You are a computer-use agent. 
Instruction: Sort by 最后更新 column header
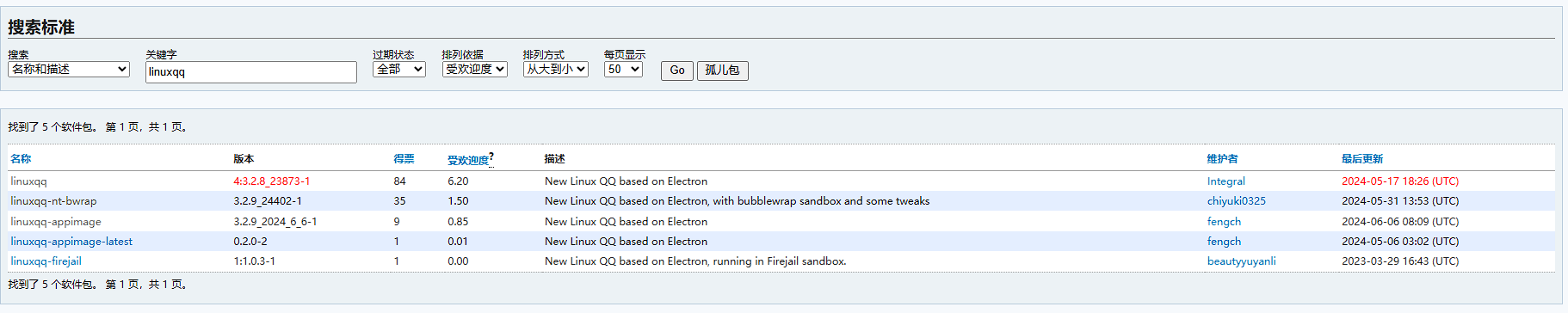[x=1362, y=159]
